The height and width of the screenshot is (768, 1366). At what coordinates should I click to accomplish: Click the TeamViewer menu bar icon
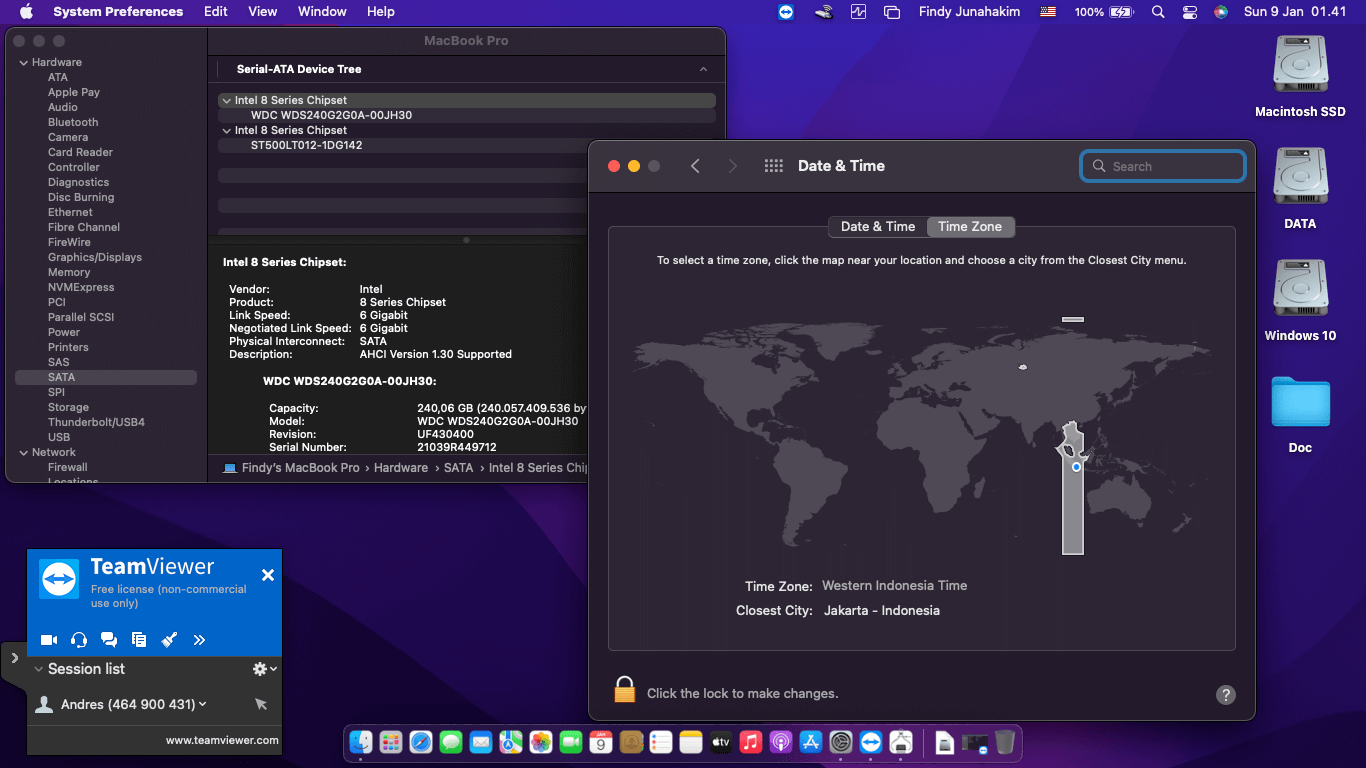click(x=787, y=12)
